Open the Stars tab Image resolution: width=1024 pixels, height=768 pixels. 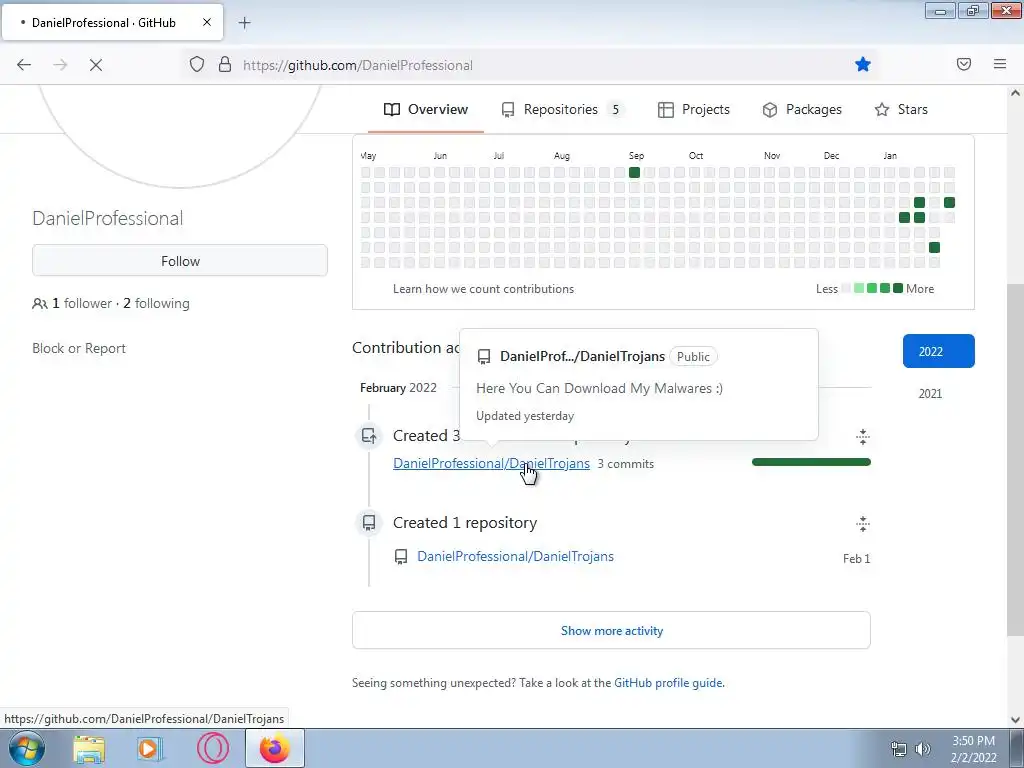(901, 109)
